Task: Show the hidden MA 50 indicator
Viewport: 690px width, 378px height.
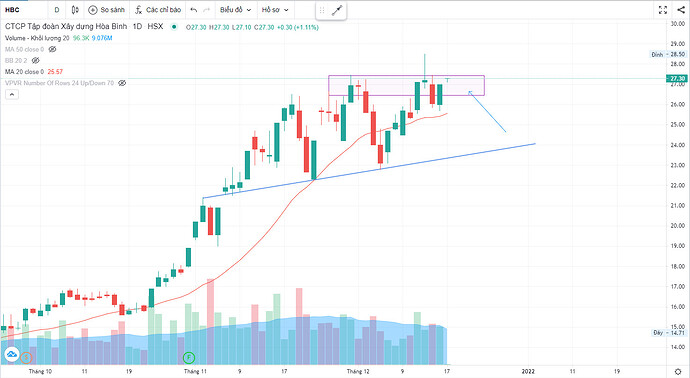Action: [52, 49]
